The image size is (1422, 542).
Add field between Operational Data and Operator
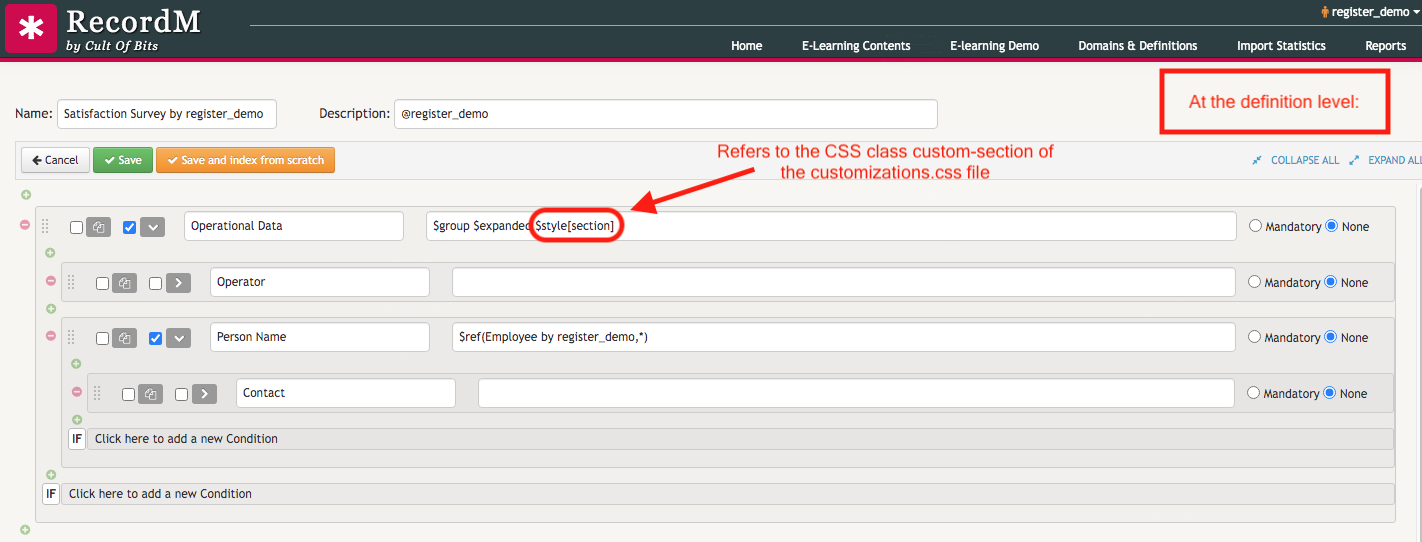coord(51,253)
